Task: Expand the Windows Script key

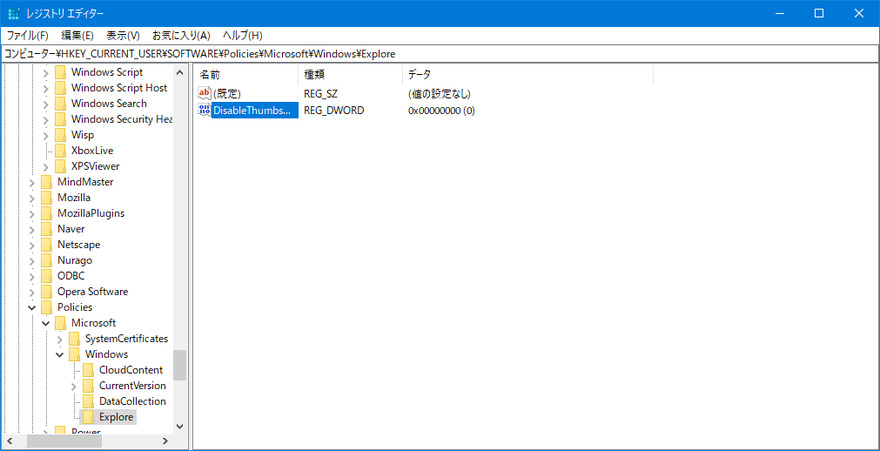Action: pos(46,72)
